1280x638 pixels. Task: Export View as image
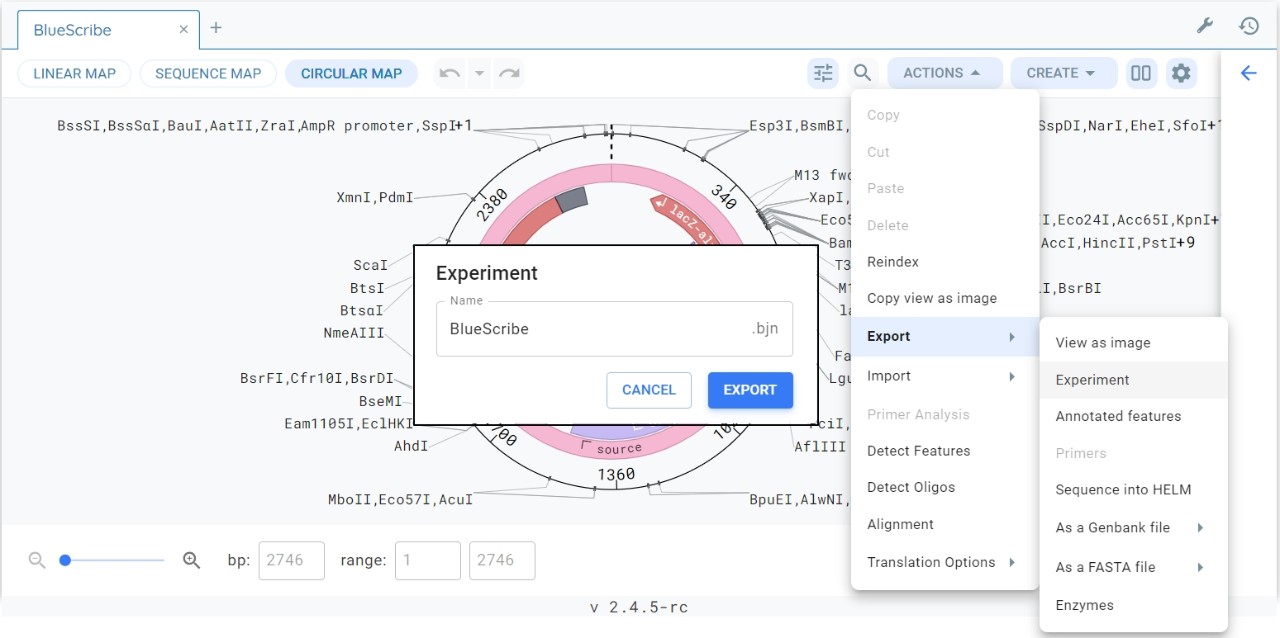1133,343
